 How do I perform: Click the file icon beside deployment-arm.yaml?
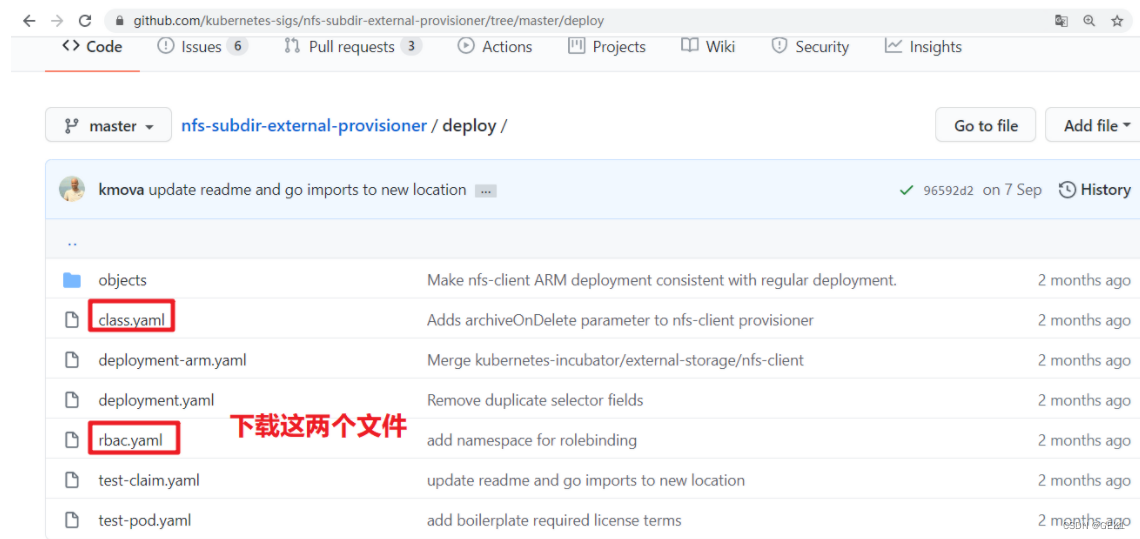click(x=71, y=360)
